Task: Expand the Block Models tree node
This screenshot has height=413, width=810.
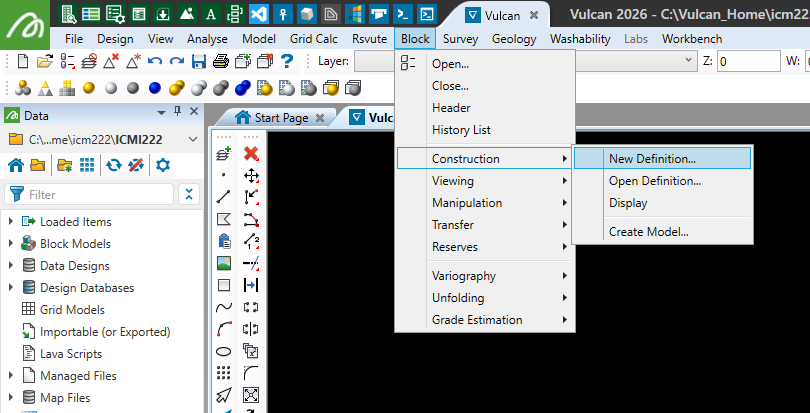Action: pos(11,243)
